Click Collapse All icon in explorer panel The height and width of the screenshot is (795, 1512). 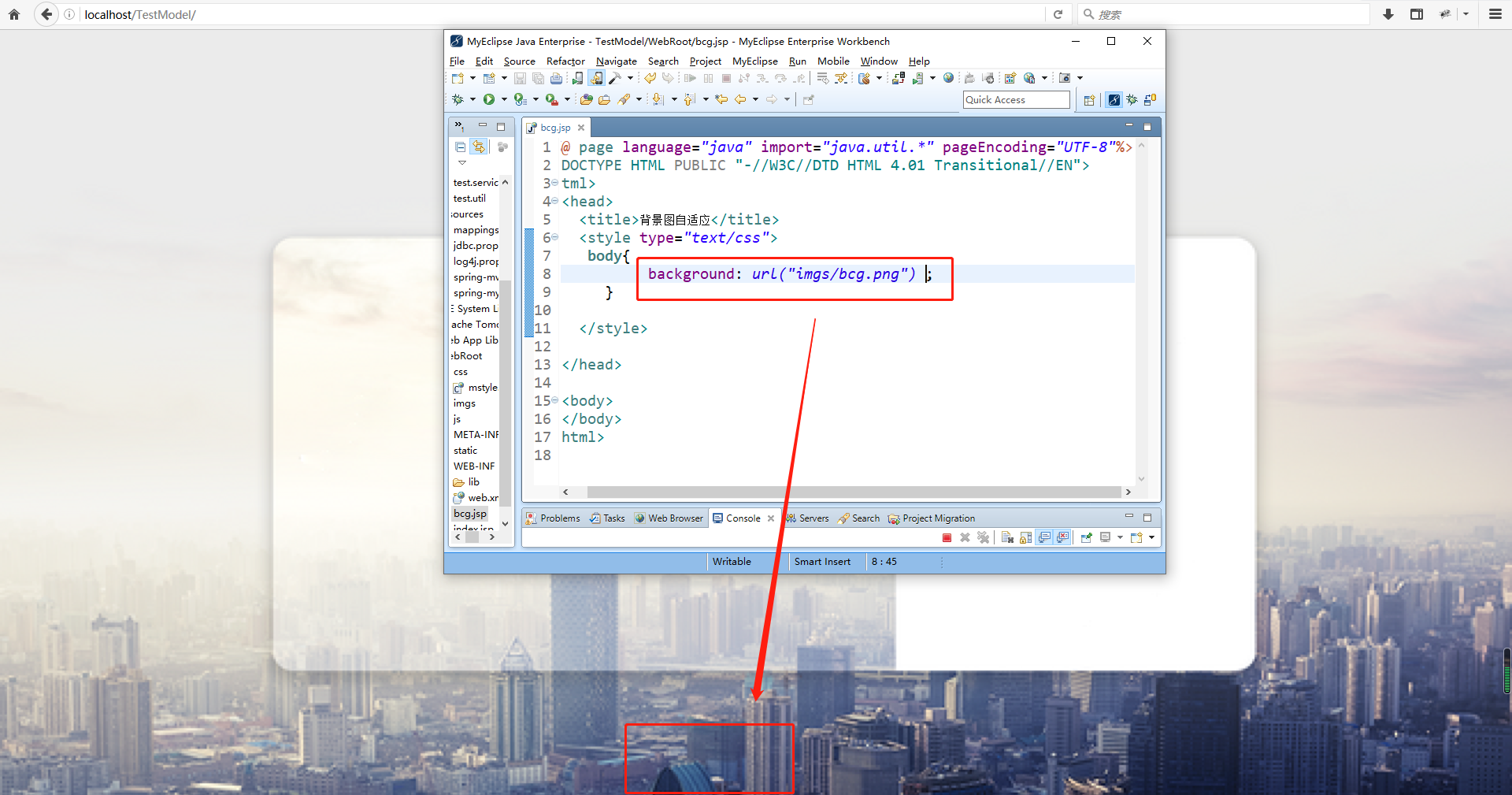pyautogui.click(x=461, y=147)
